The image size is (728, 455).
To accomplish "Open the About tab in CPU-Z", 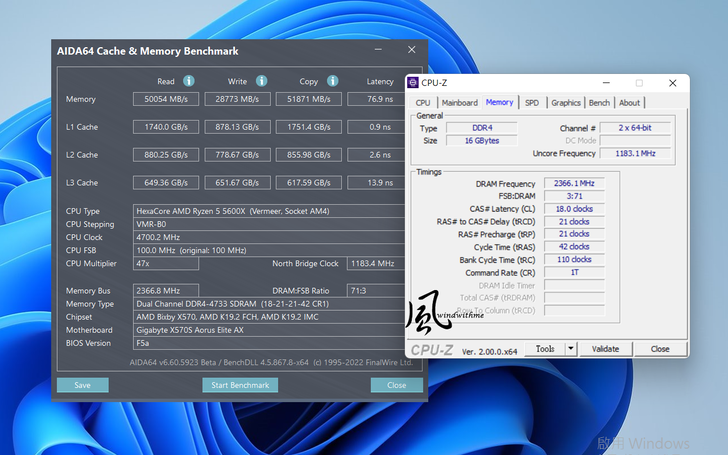I will (629, 103).
